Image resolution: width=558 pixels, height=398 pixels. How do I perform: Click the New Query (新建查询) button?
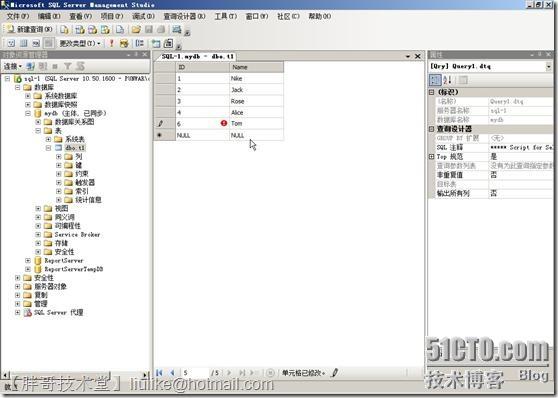[30, 30]
